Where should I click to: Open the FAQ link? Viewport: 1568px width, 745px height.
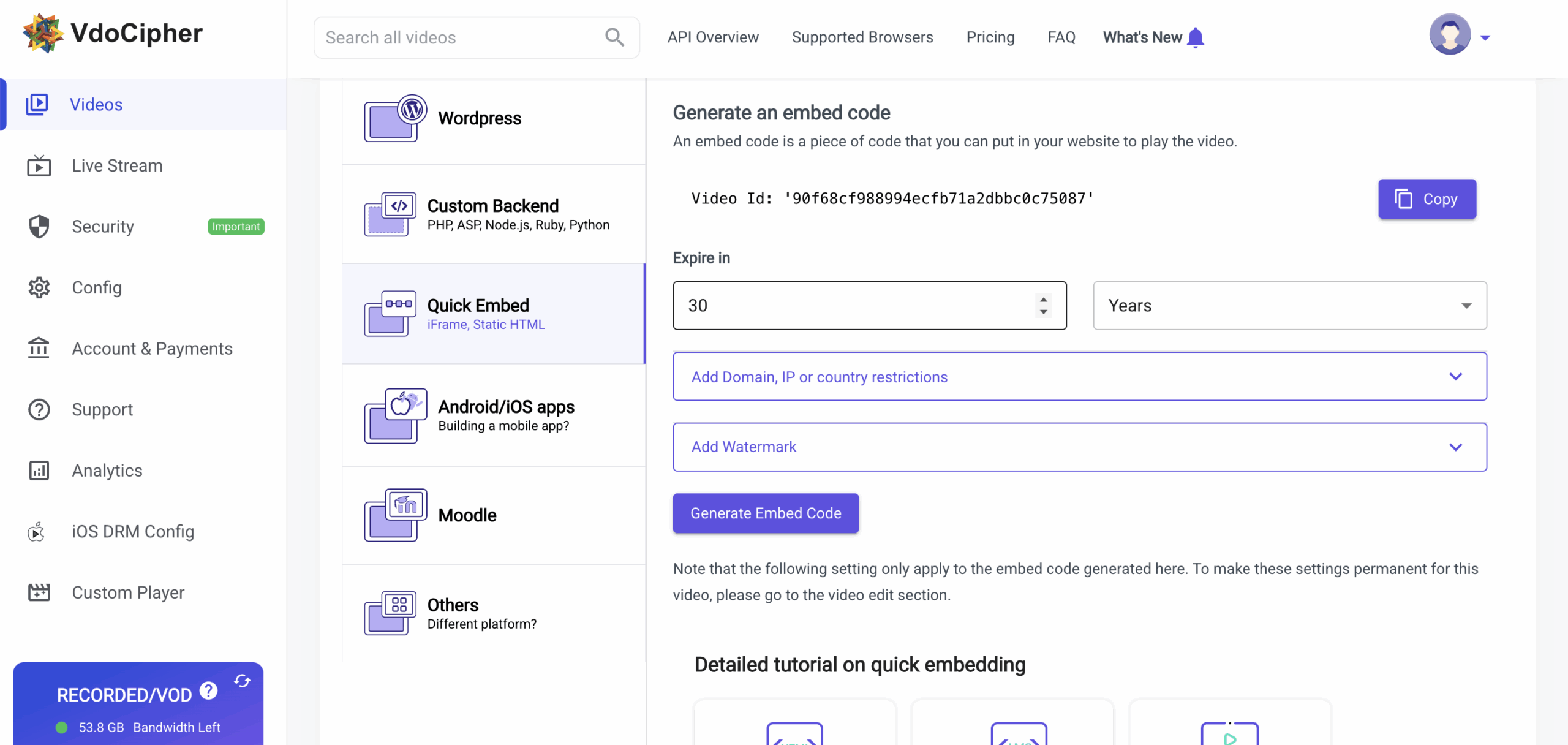[1061, 37]
